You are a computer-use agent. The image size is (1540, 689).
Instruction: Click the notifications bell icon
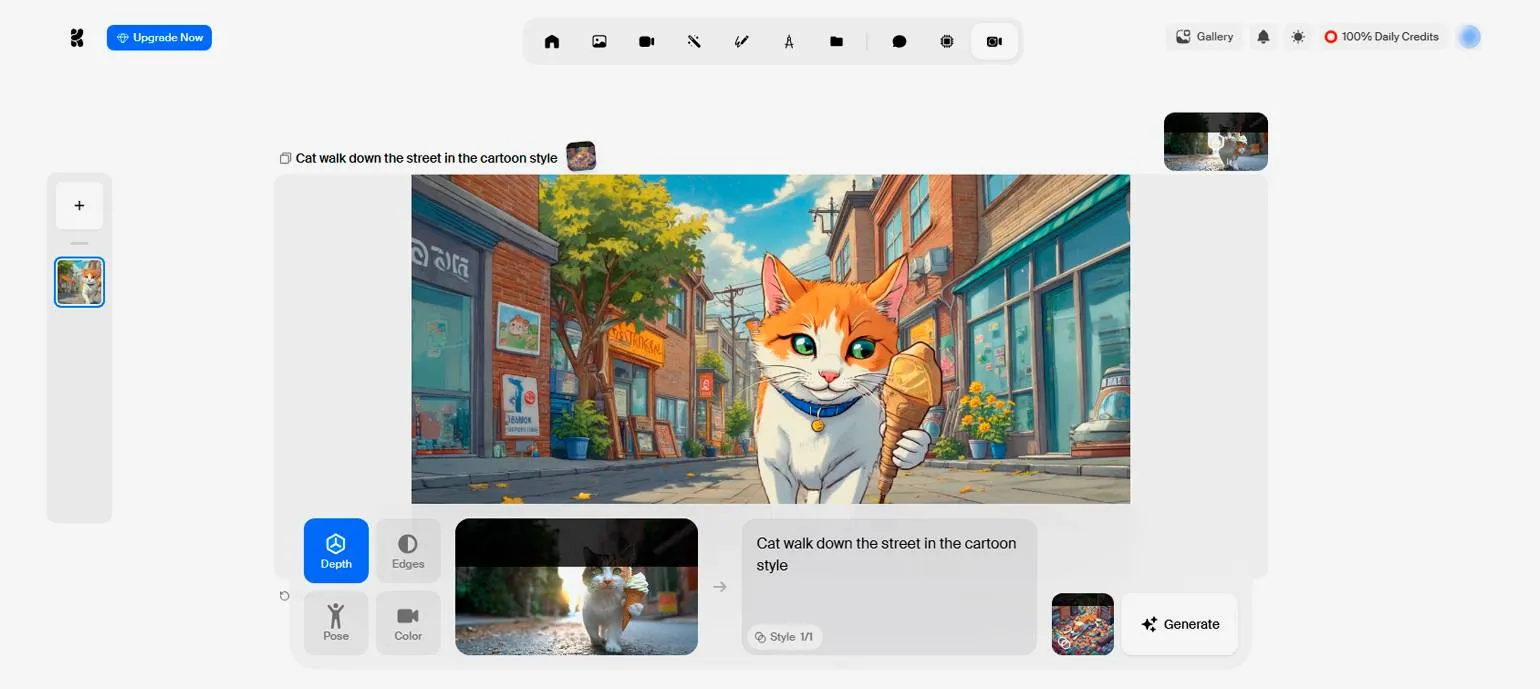click(1263, 37)
